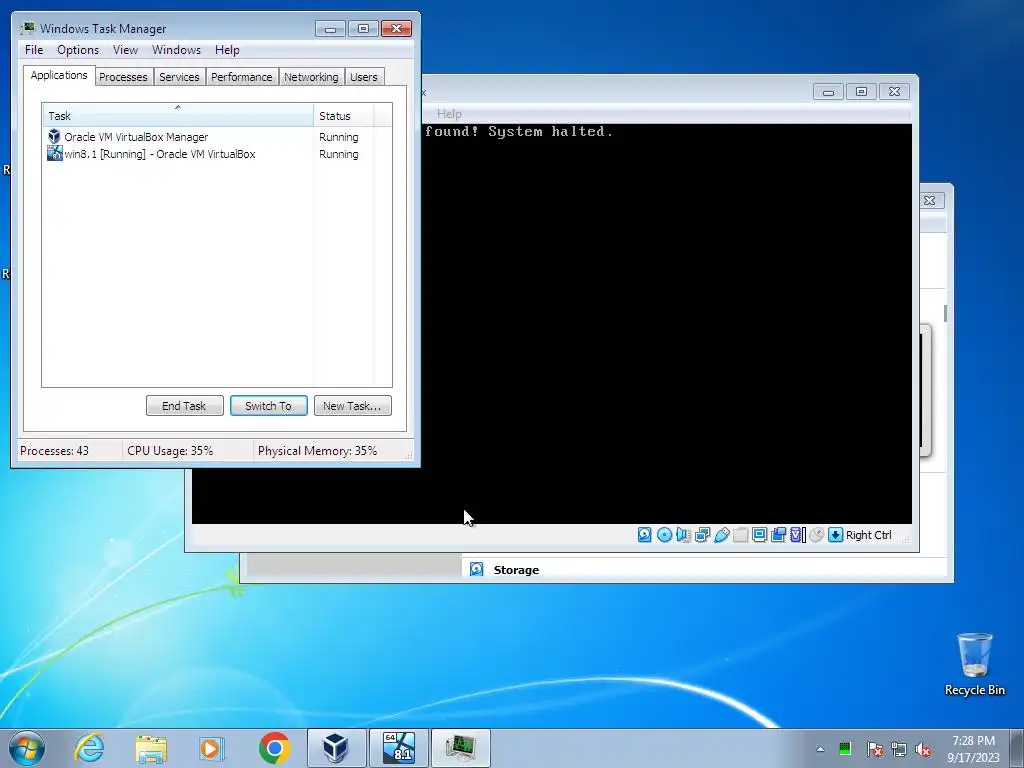The image size is (1024, 768).
Task: Switch to VirtualBox Manager taskbar button
Action: (x=336, y=748)
